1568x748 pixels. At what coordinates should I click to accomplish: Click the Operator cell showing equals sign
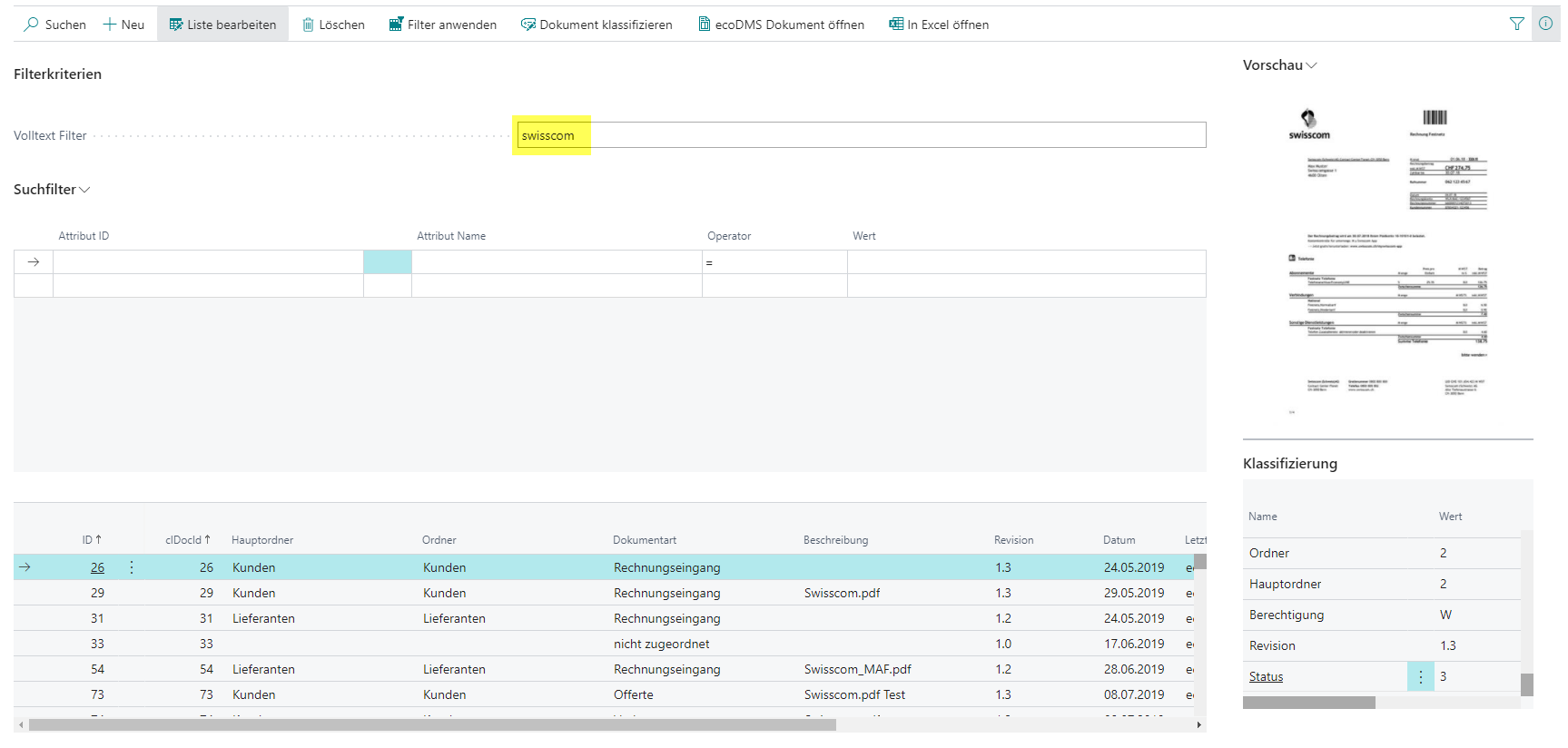tap(774, 262)
